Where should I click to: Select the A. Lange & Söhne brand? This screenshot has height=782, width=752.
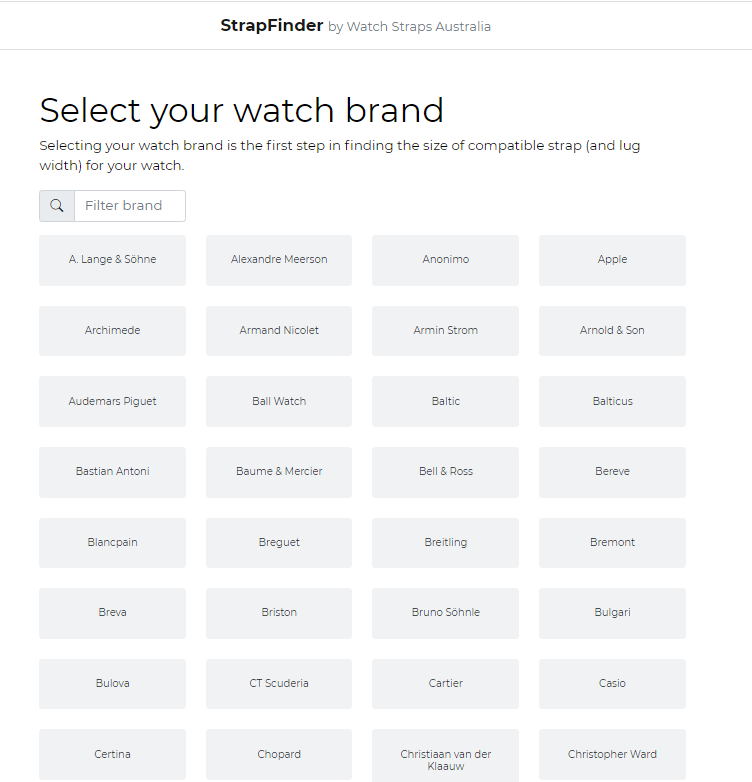(112, 260)
